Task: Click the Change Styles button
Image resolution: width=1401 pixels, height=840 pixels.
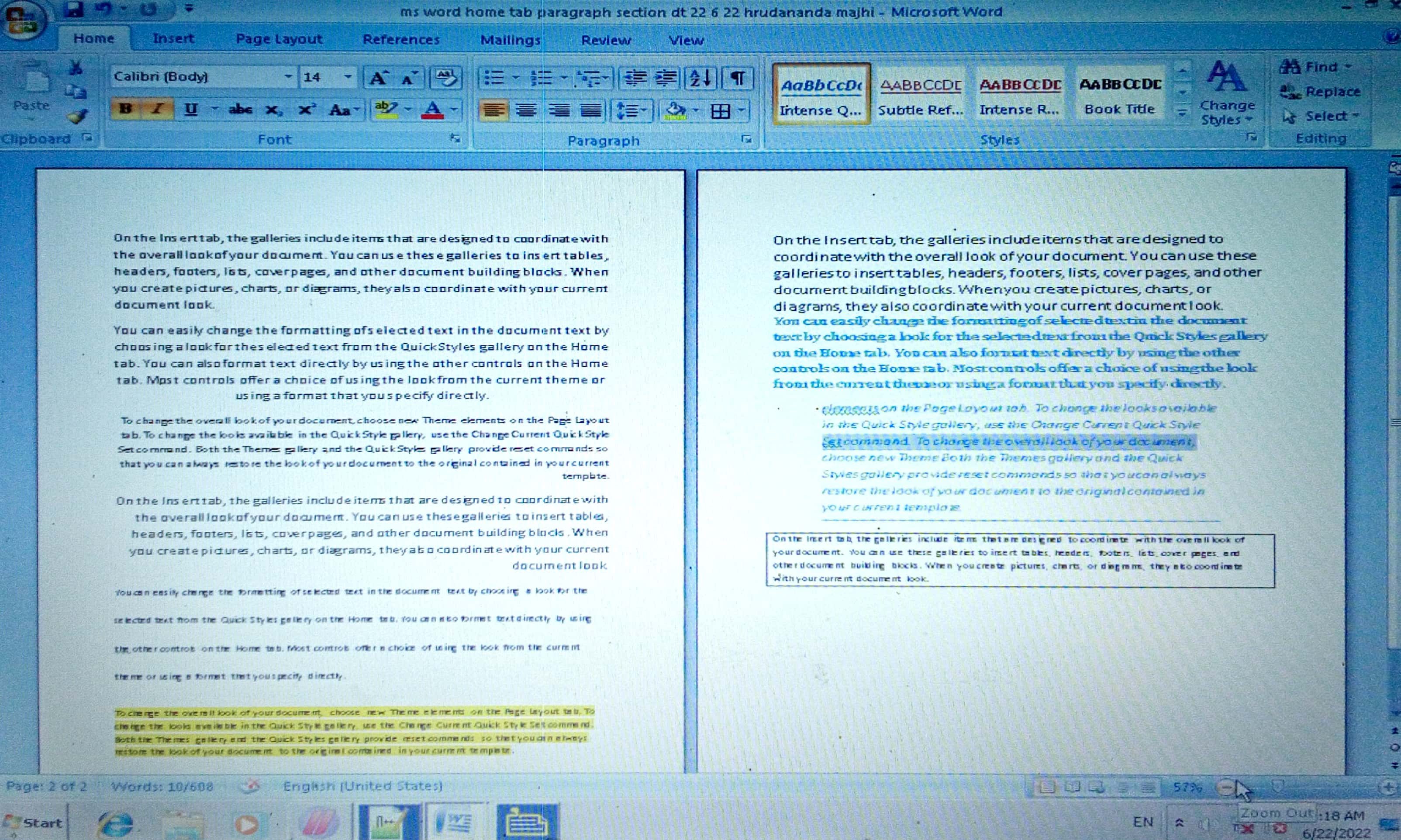Action: [1227, 93]
